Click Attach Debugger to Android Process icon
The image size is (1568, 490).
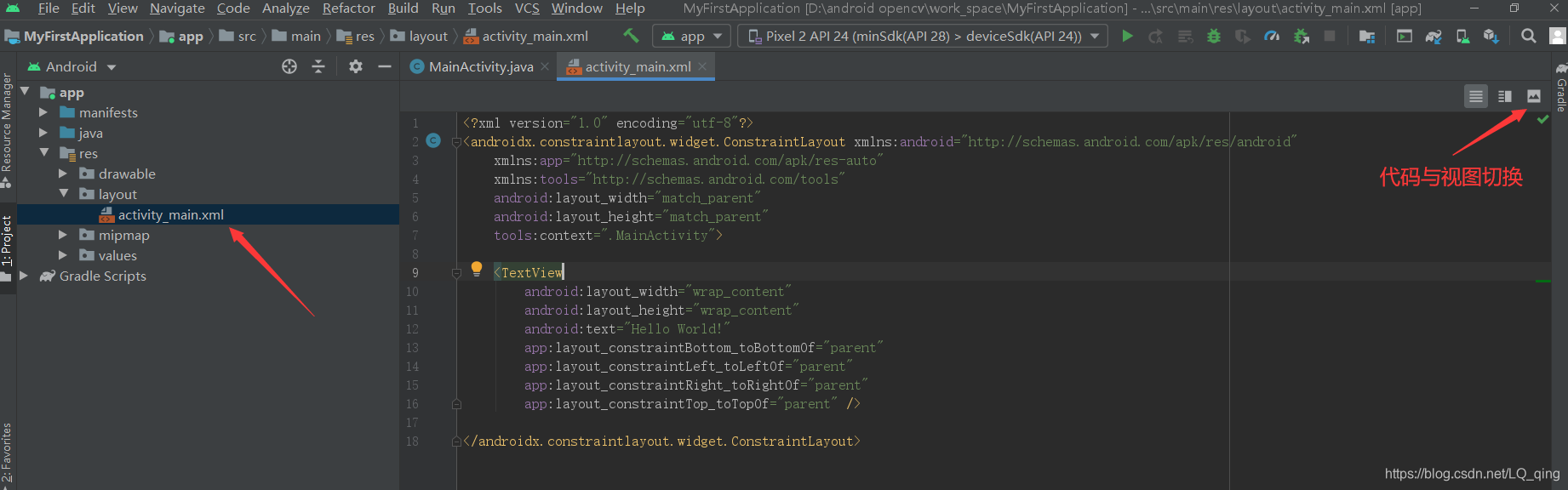coord(1301,36)
